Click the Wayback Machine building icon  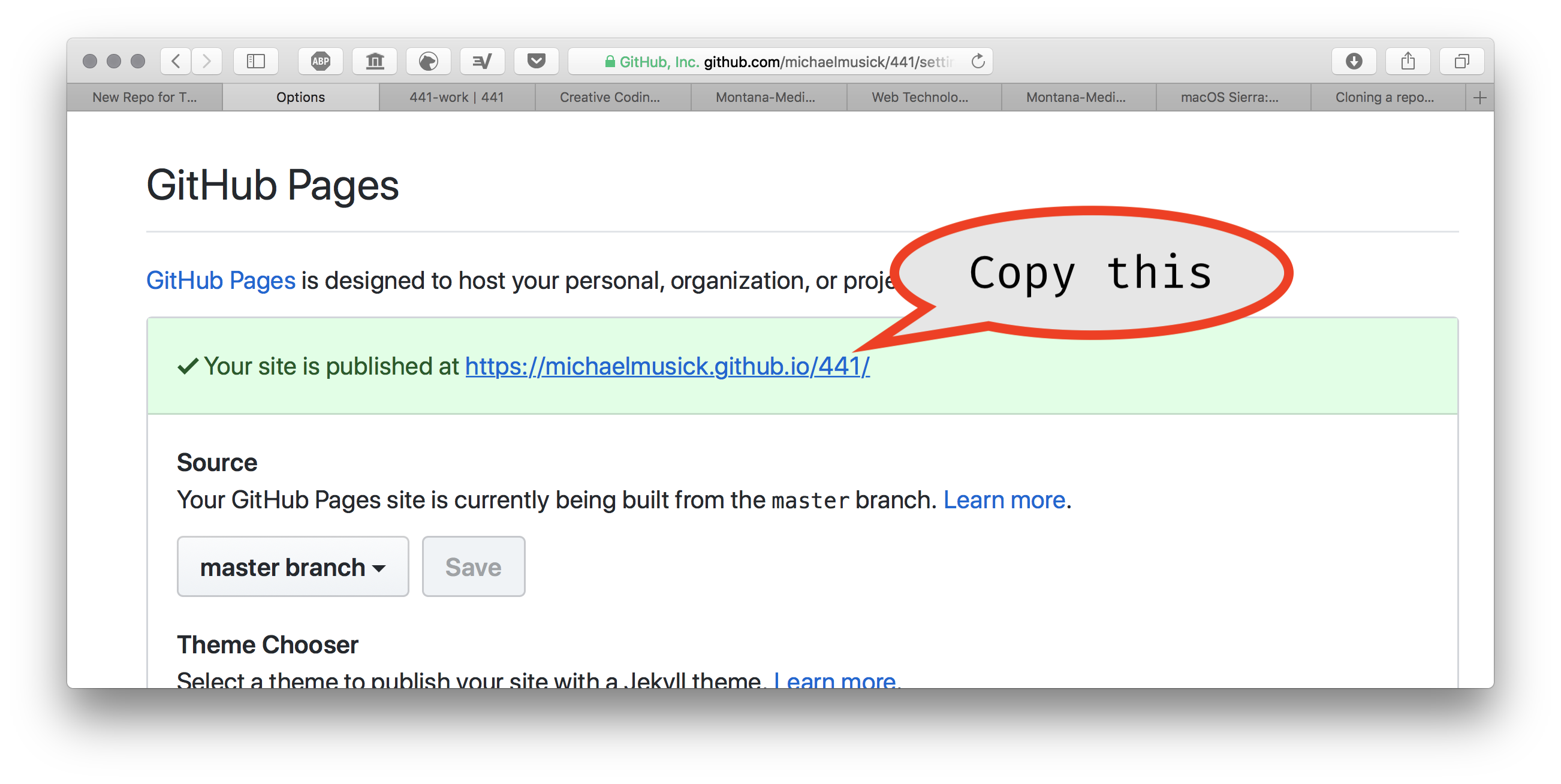tap(375, 61)
